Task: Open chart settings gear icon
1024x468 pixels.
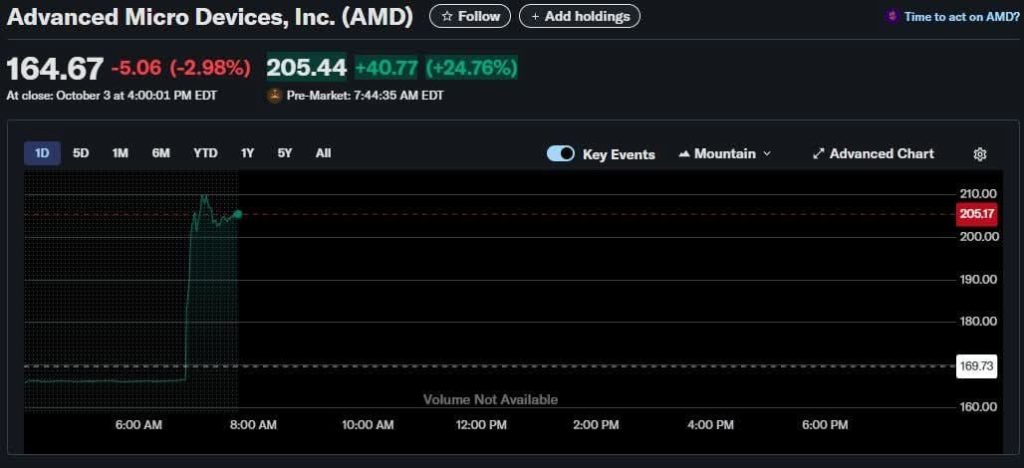Action: [980, 154]
